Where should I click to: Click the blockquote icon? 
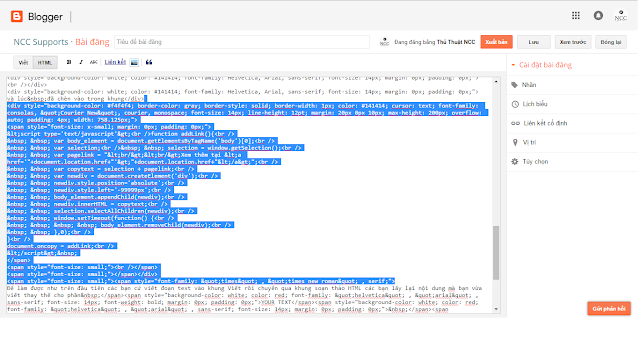[x=149, y=62]
